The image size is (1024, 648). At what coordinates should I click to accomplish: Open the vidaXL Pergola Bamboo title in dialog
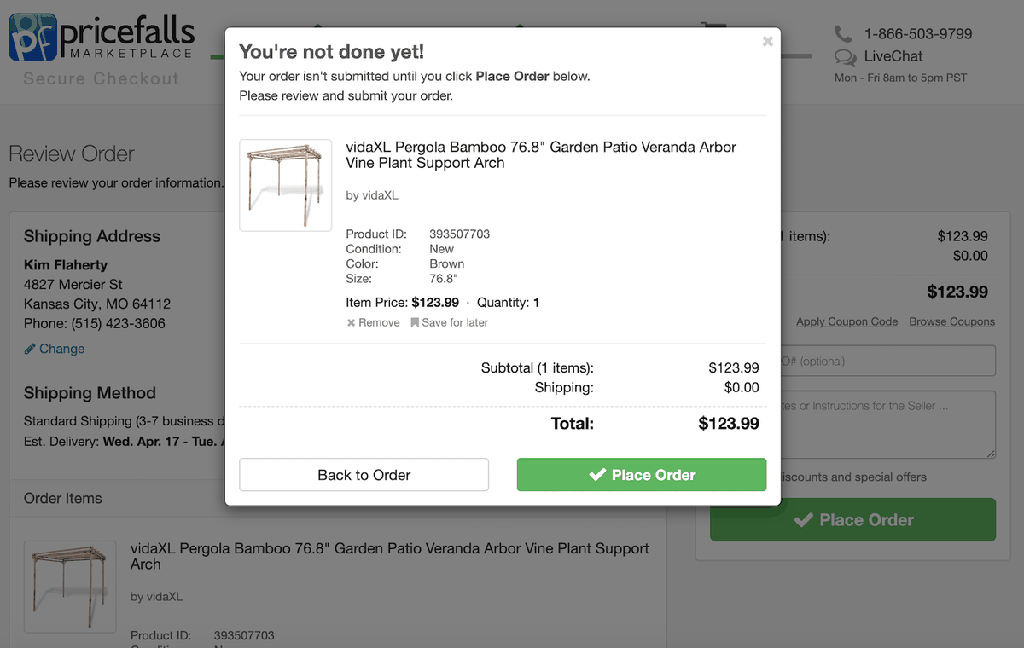[541, 155]
